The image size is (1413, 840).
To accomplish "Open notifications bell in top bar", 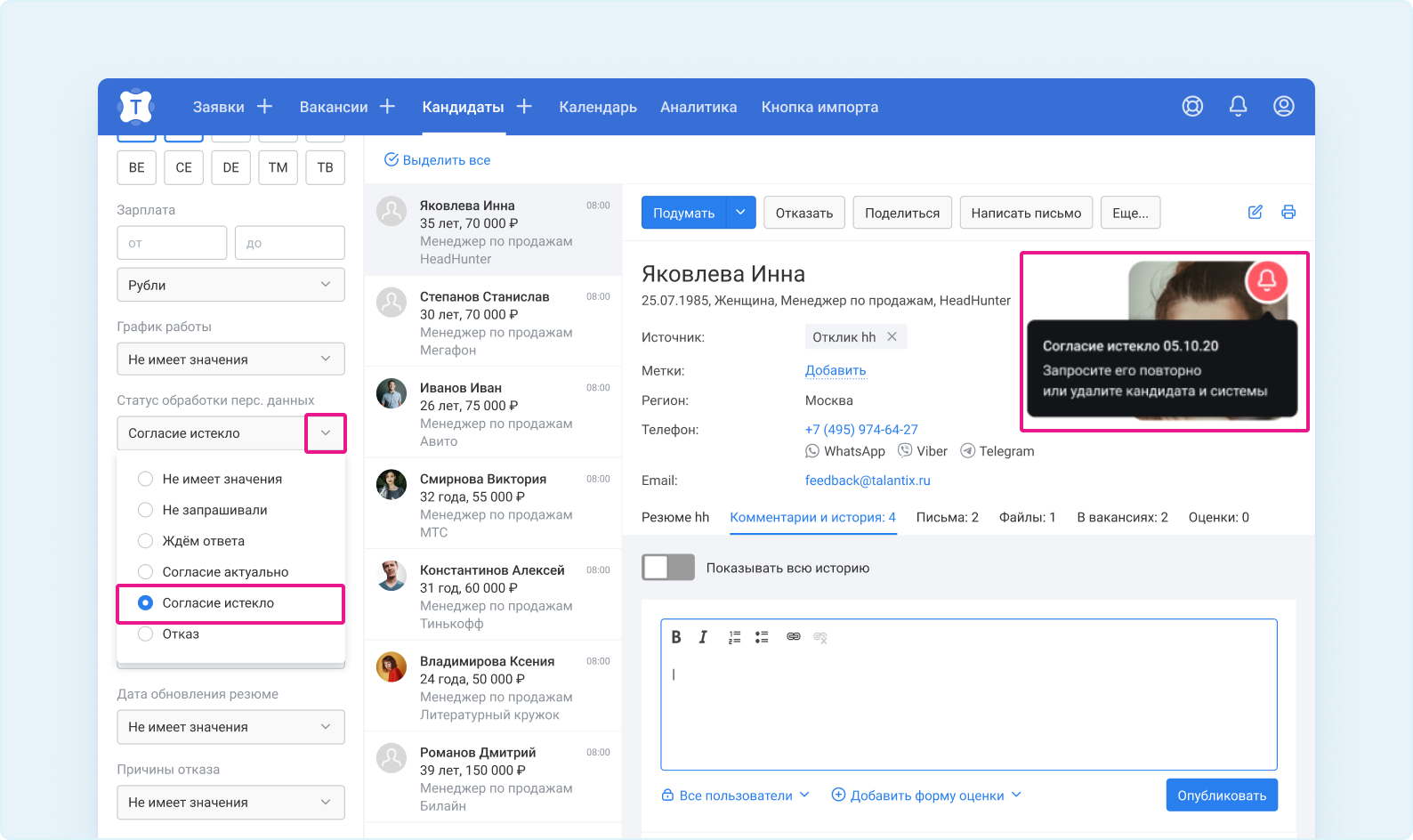I will 1238,107.
